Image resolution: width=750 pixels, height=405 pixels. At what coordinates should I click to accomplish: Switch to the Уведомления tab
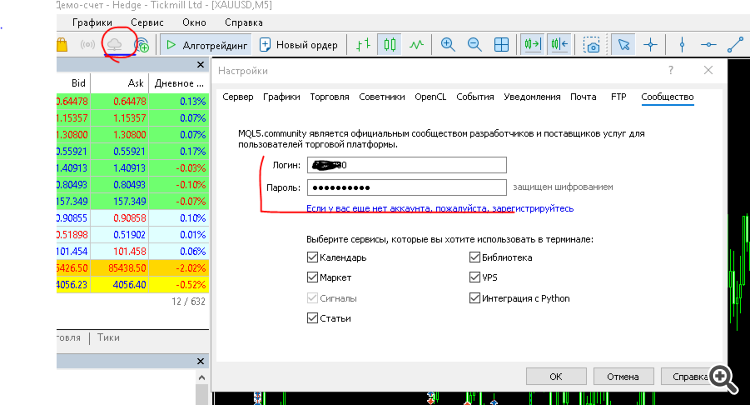[x=532, y=97]
